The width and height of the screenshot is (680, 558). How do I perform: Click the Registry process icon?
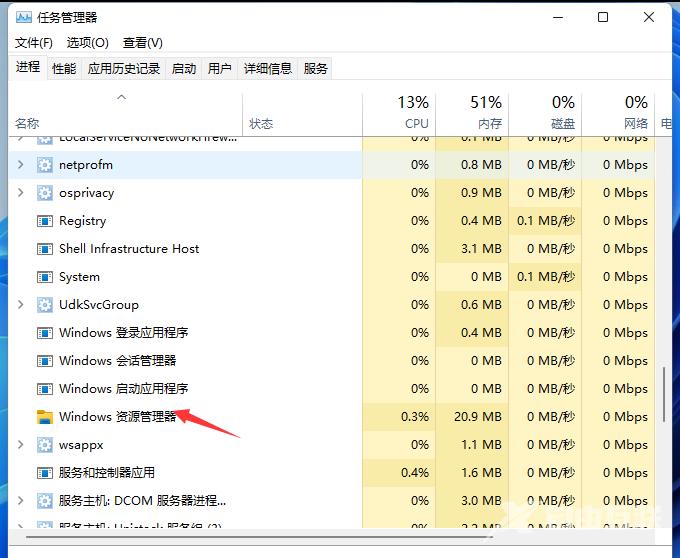[45, 222]
